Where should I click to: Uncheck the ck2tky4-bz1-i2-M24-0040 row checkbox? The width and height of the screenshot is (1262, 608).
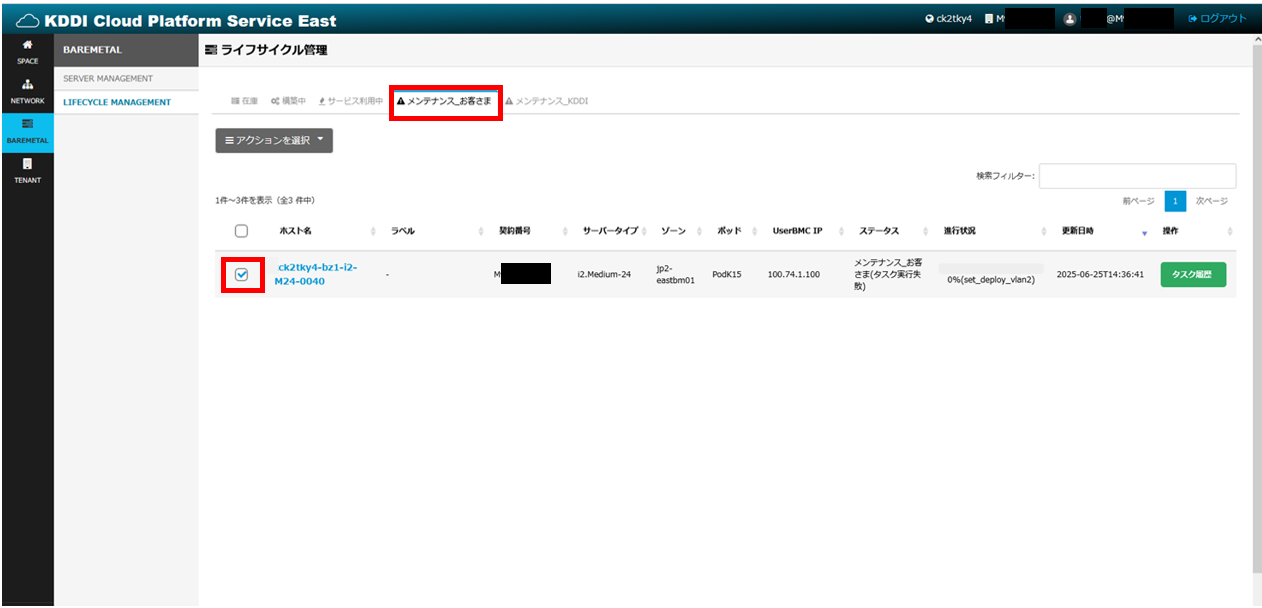coord(241,274)
